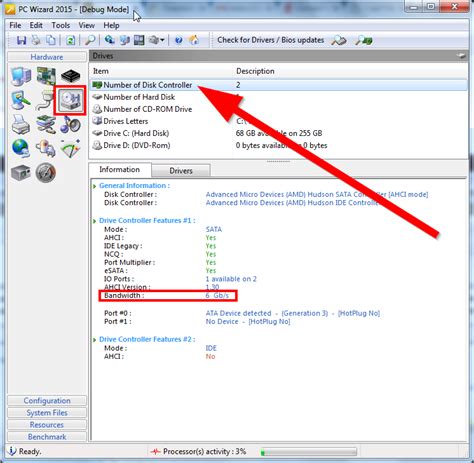Click the Port #1 No Device text
Image resolution: width=474 pixels, height=463 pixels.
(248, 322)
